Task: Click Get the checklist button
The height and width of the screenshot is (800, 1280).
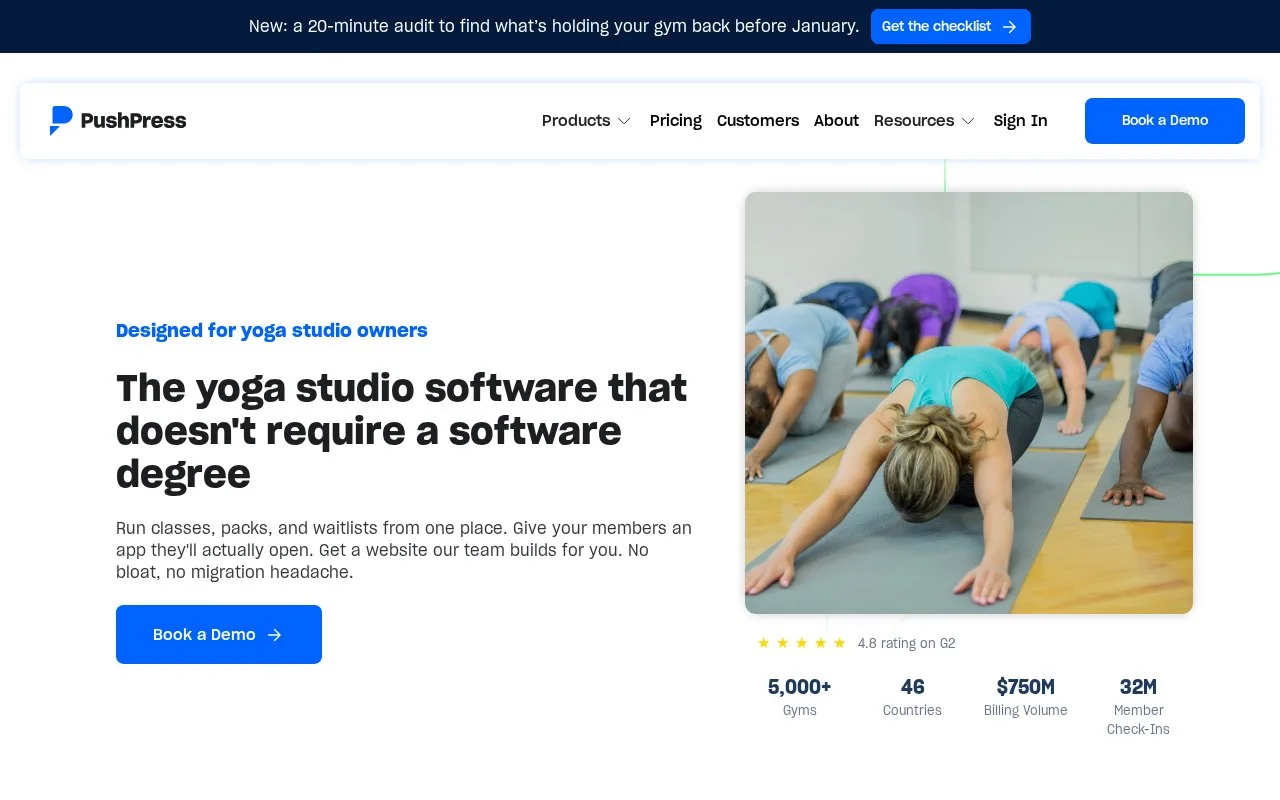Action: point(951,27)
